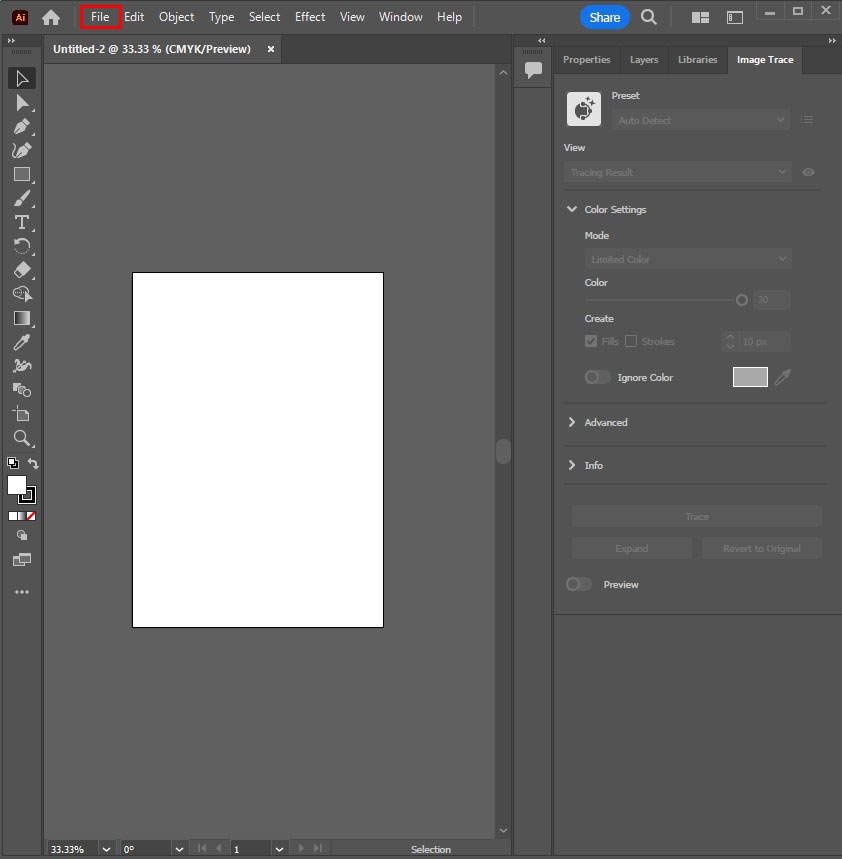Select the Pen tool

(x=21, y=126)
